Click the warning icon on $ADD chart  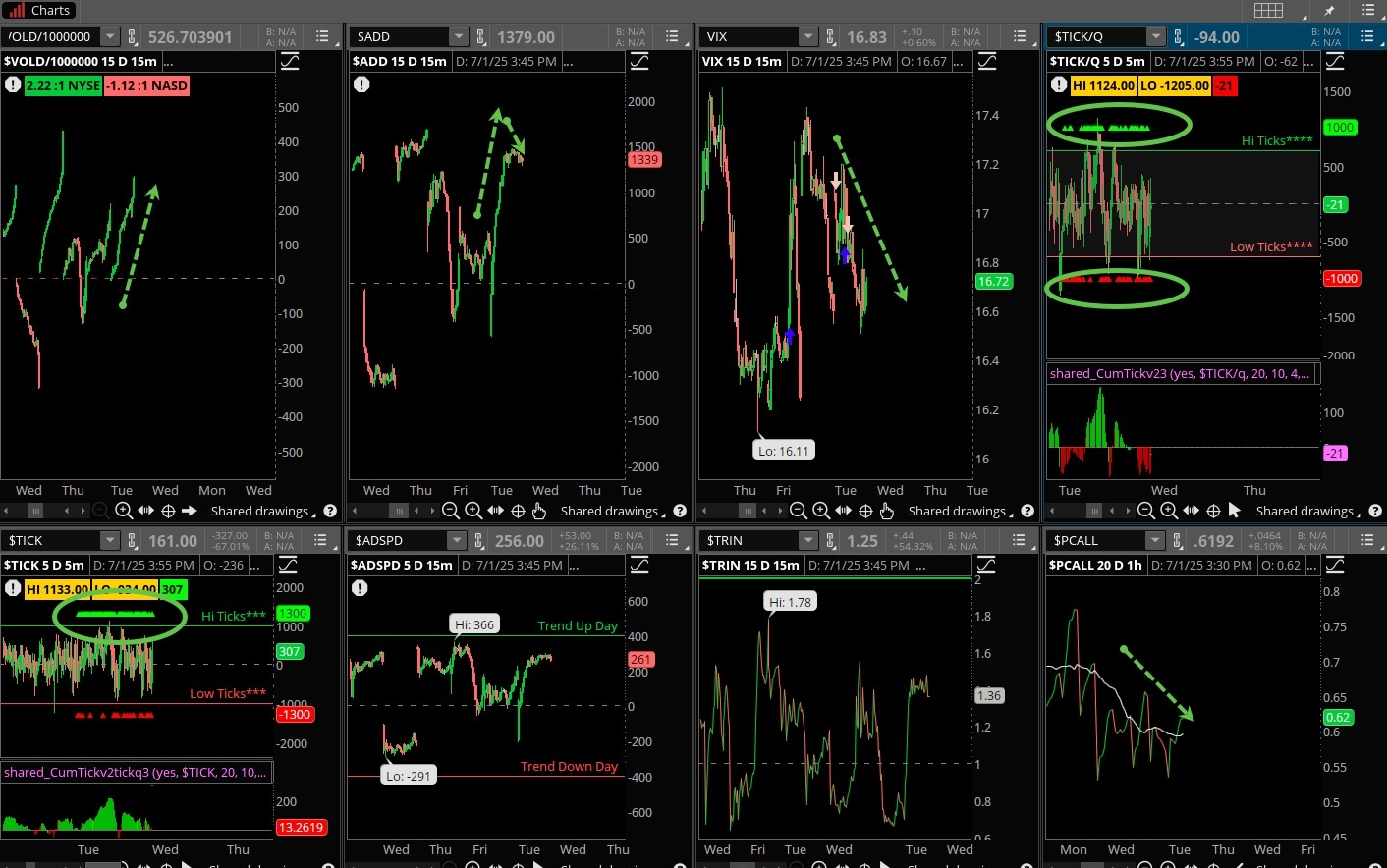pos(361,85)
